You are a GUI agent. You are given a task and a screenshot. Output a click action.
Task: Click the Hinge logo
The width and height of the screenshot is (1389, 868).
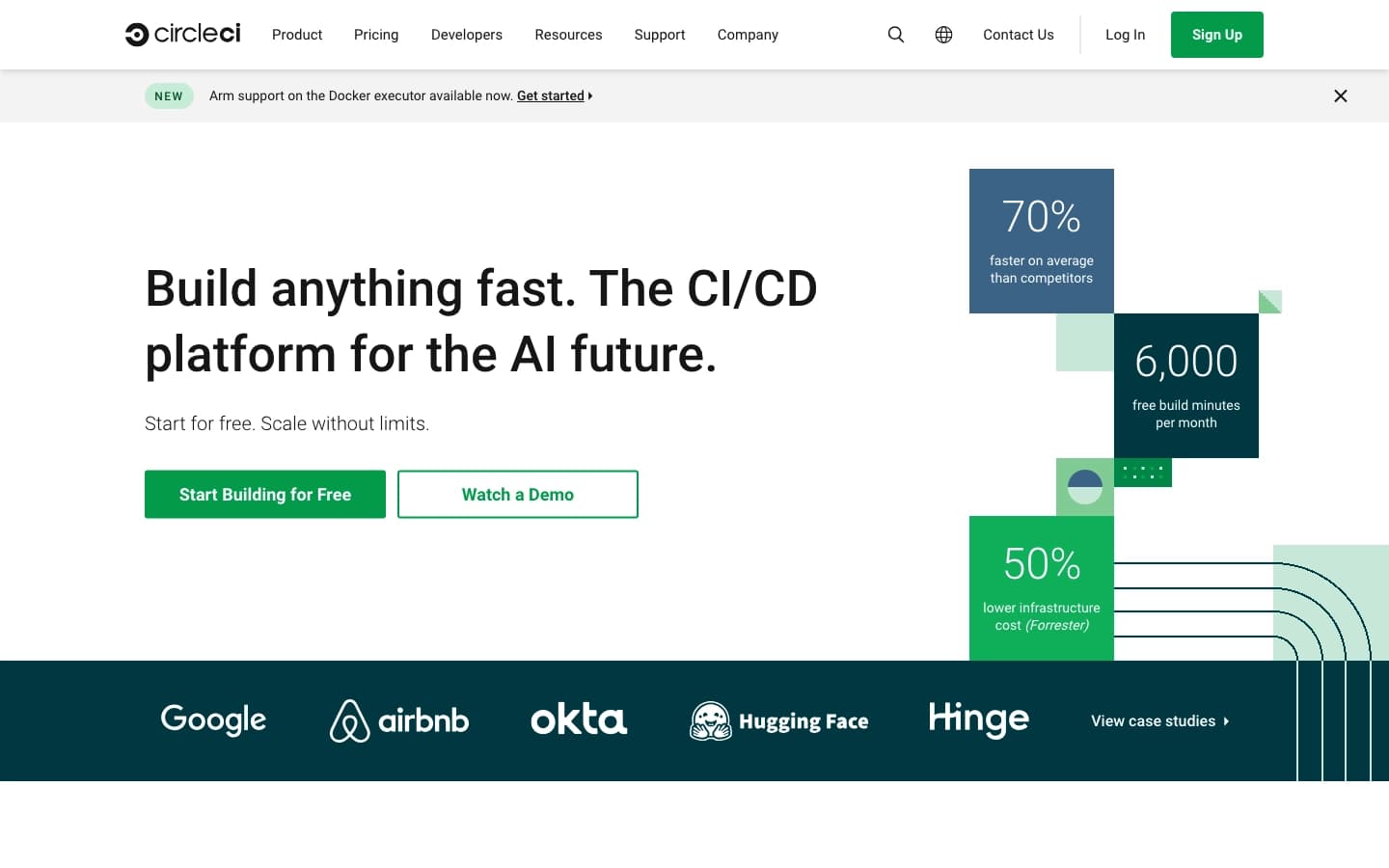(x=979, y=719)
